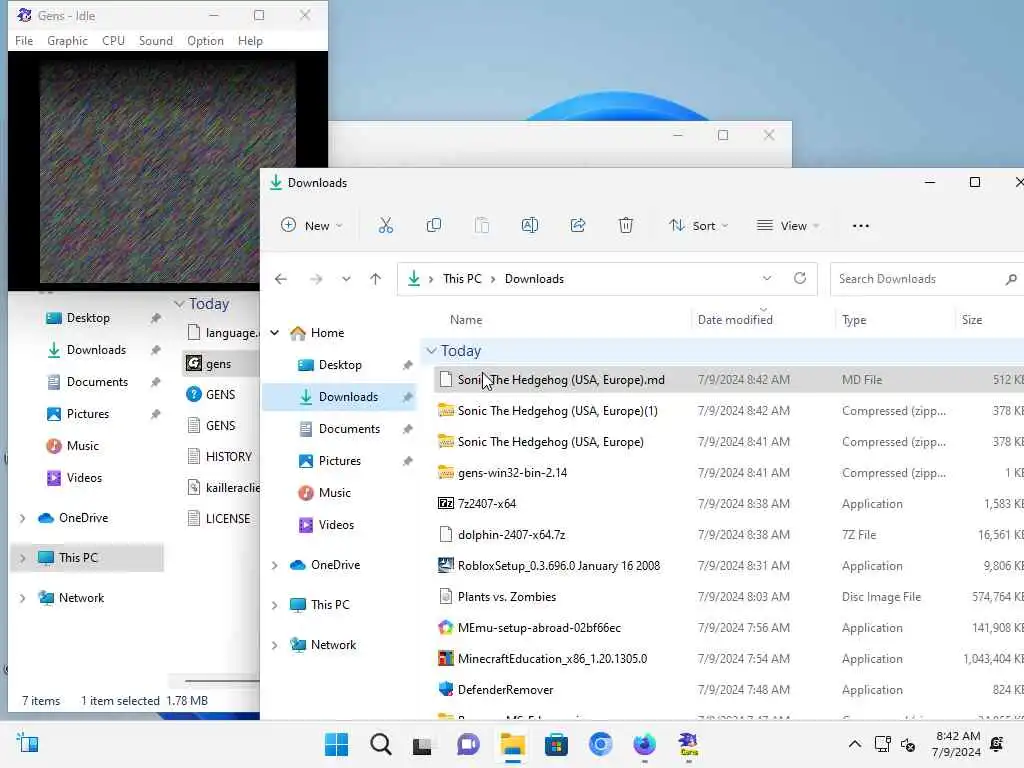Open the See more ellipsis menu
This screenshot has width=1024, height=768.
(x=861, y=226)
